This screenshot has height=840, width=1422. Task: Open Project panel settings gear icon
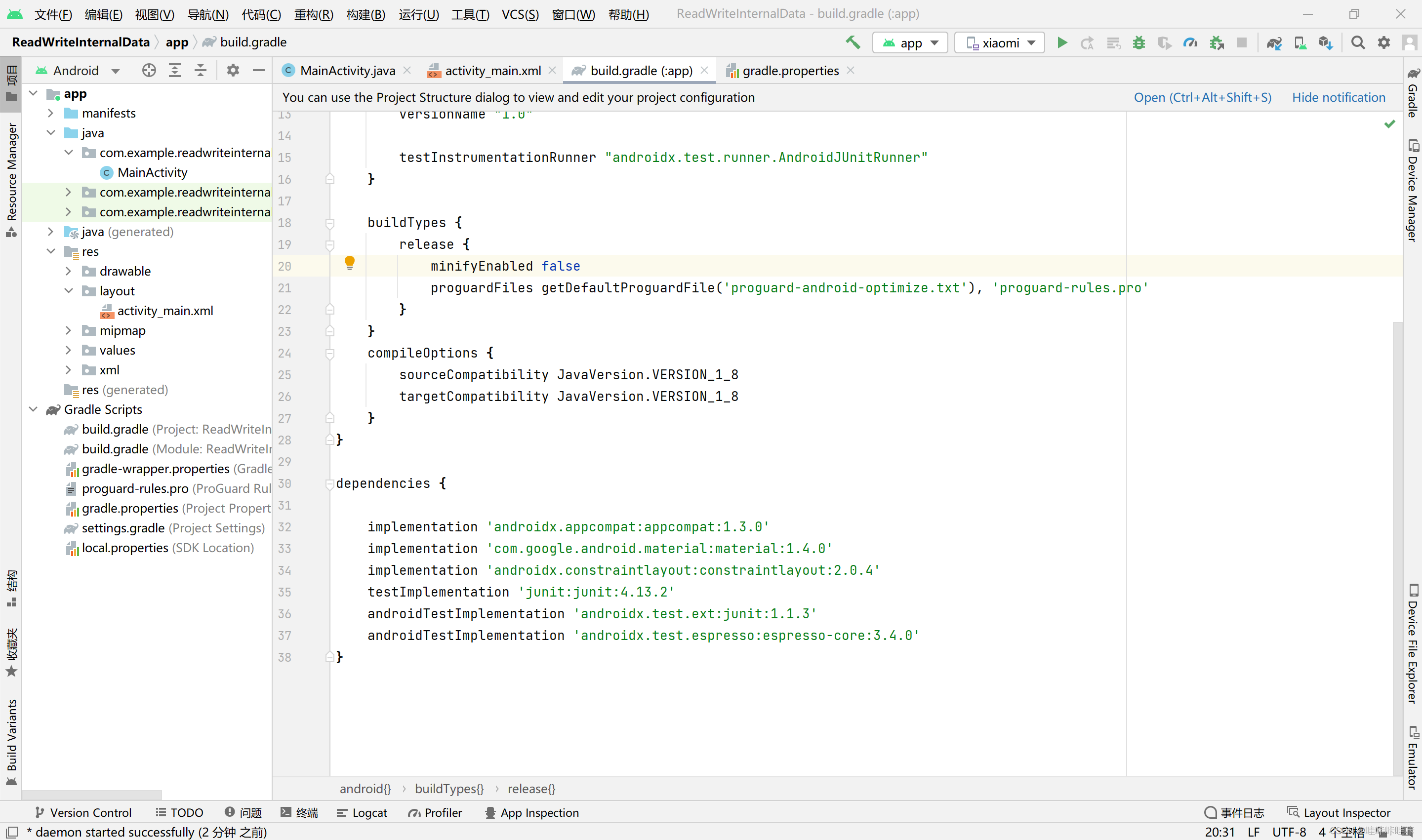click(233, 70)
